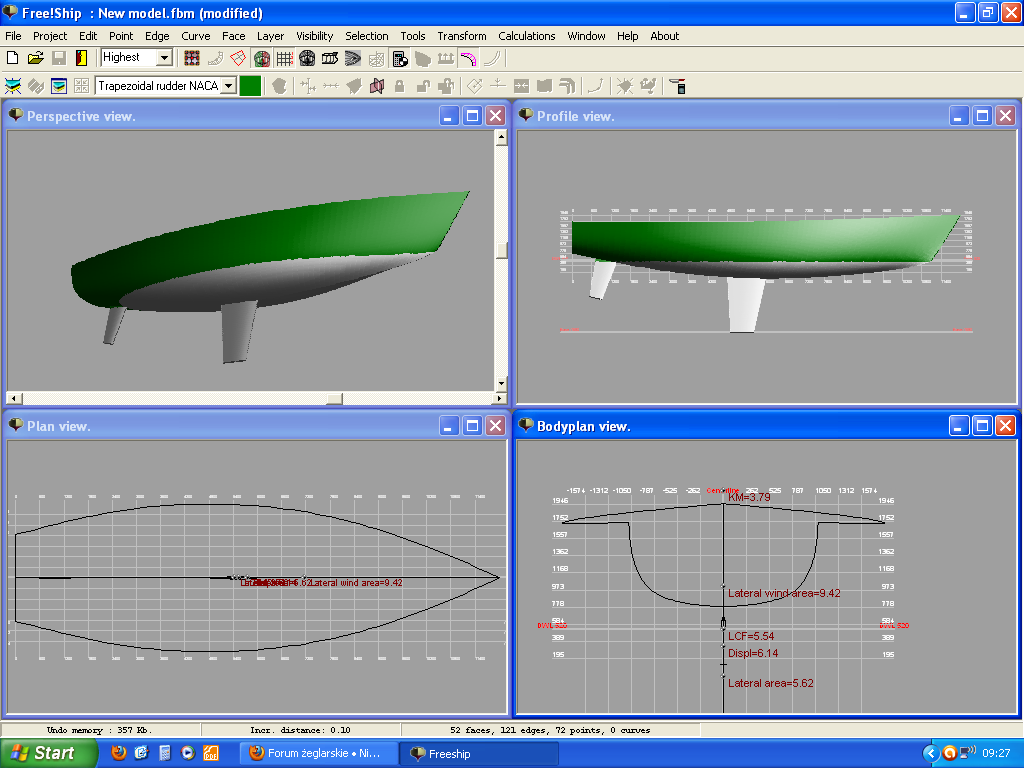The height and width of the screenshot is (768, 1024).
Task: Maximize the Profile view window
Action: pos(982,116)
